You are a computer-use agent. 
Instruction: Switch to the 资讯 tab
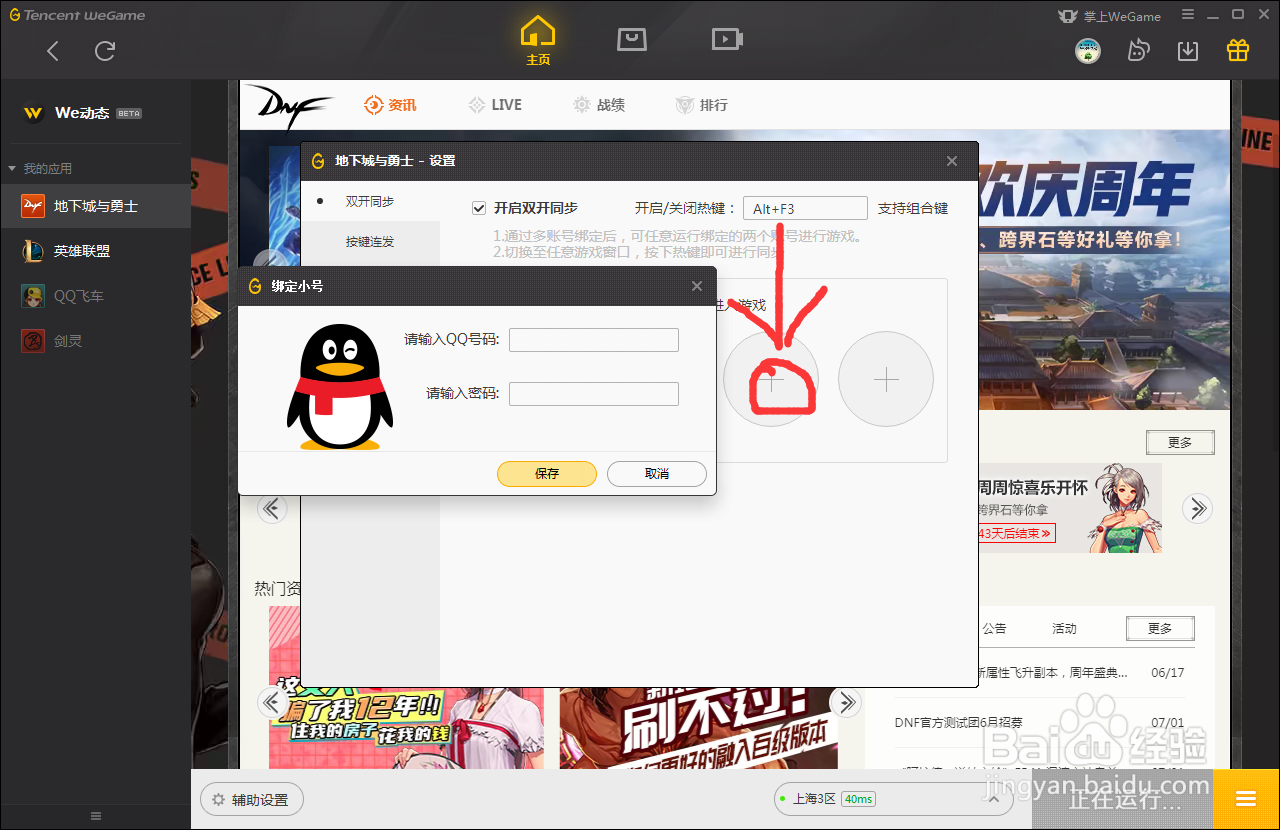[390, 105]
